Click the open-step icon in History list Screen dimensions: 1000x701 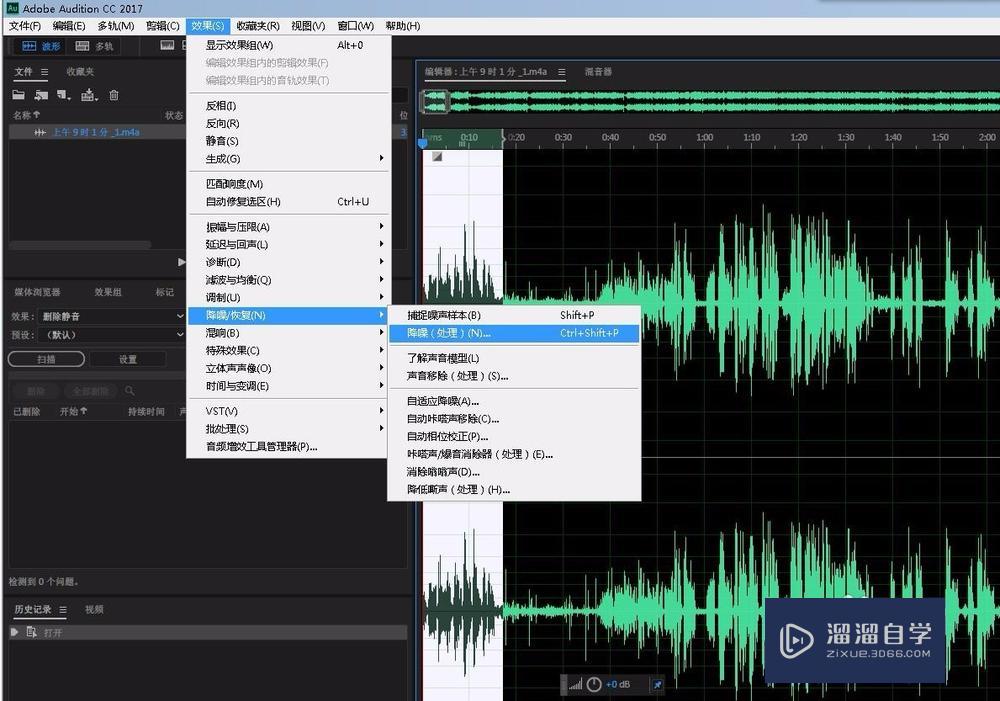pos(31,632)
